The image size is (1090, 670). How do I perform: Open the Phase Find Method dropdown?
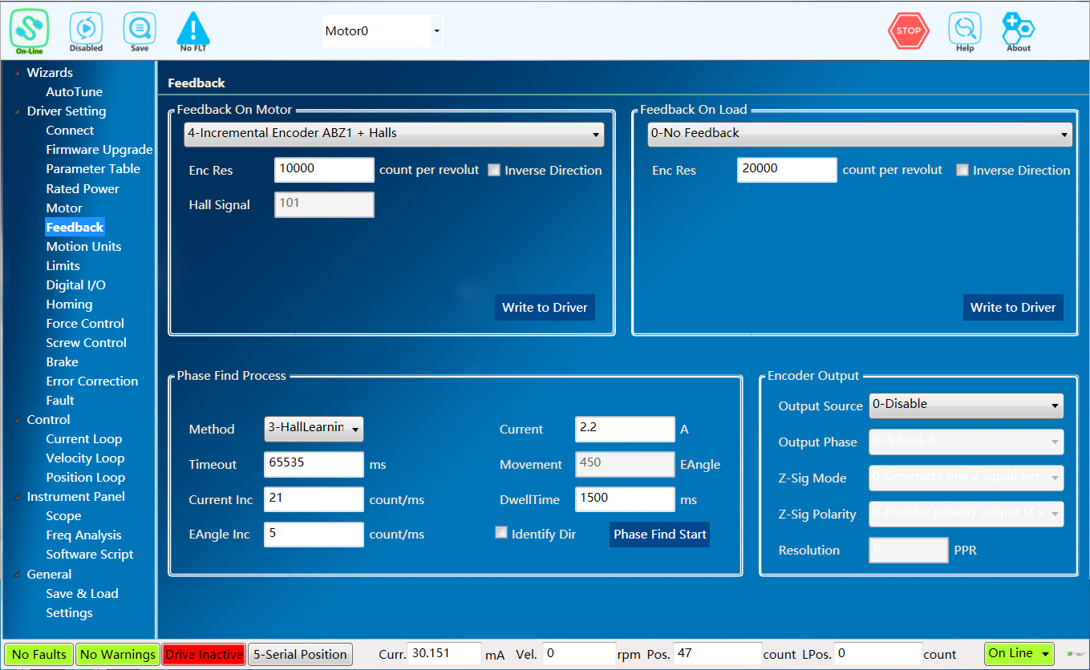[314, 428]
